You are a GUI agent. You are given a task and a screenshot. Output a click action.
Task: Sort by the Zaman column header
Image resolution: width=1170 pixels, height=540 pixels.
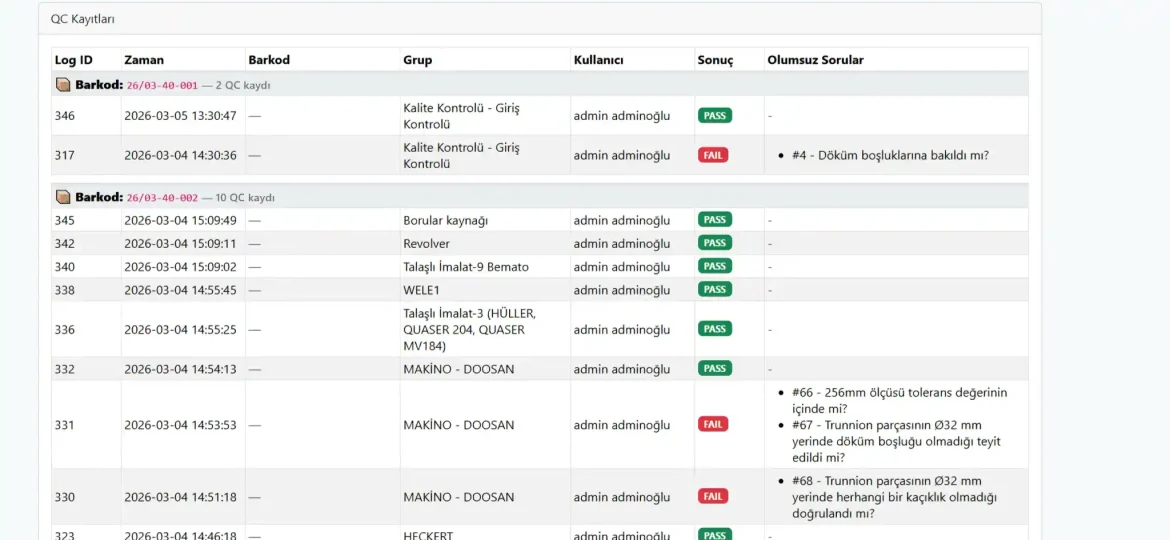tap(144, 60)
